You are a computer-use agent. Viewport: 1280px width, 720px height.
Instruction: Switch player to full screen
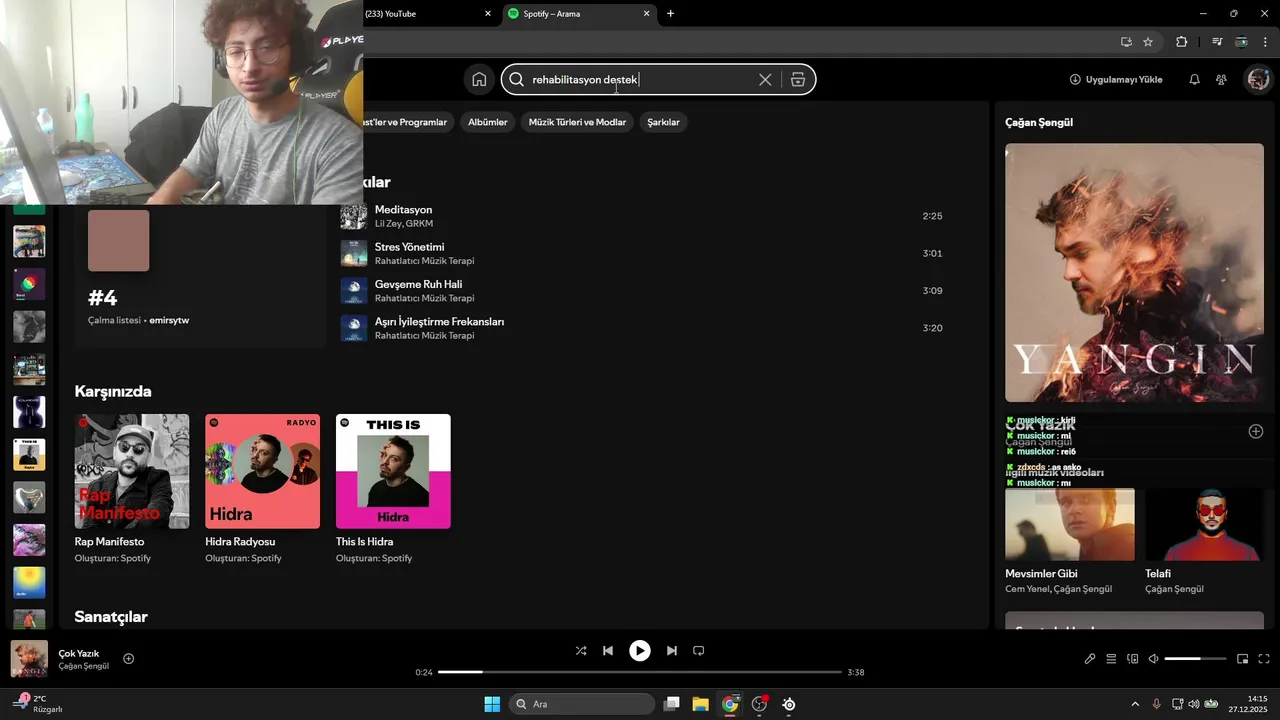[x=1264, y=659]
